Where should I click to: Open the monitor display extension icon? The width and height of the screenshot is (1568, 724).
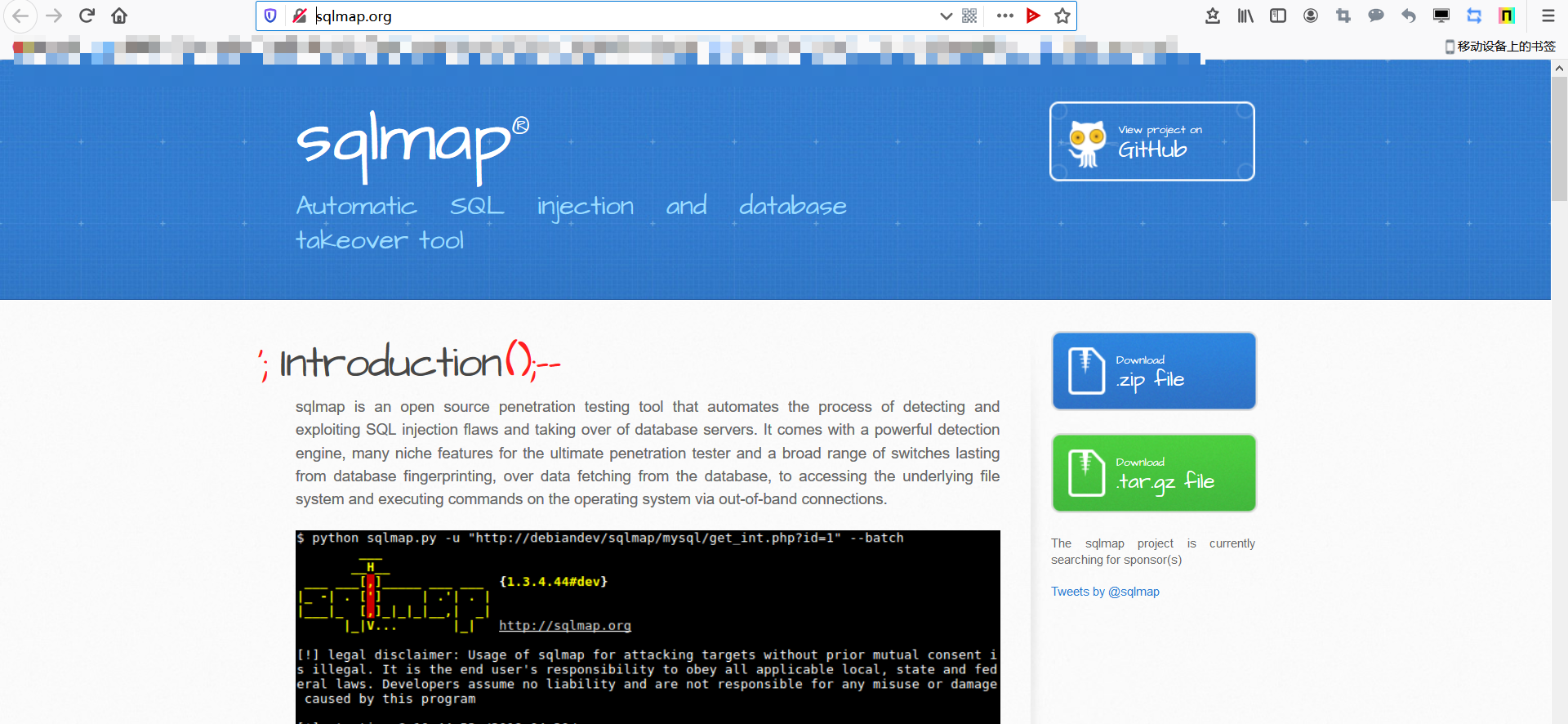(x=1441, y=16)
